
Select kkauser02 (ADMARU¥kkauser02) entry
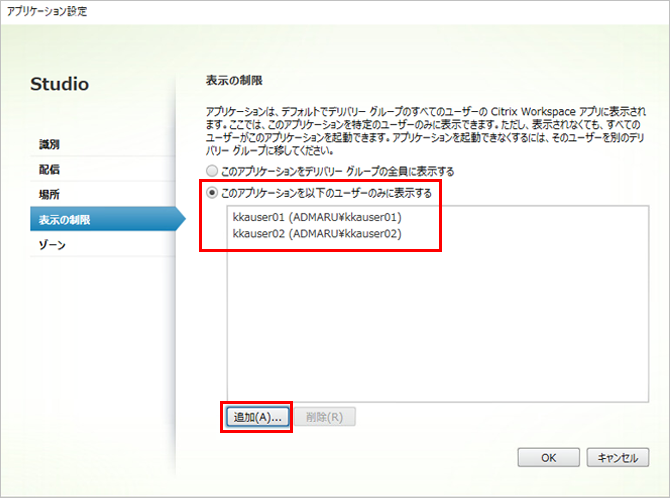pos(317,233)
